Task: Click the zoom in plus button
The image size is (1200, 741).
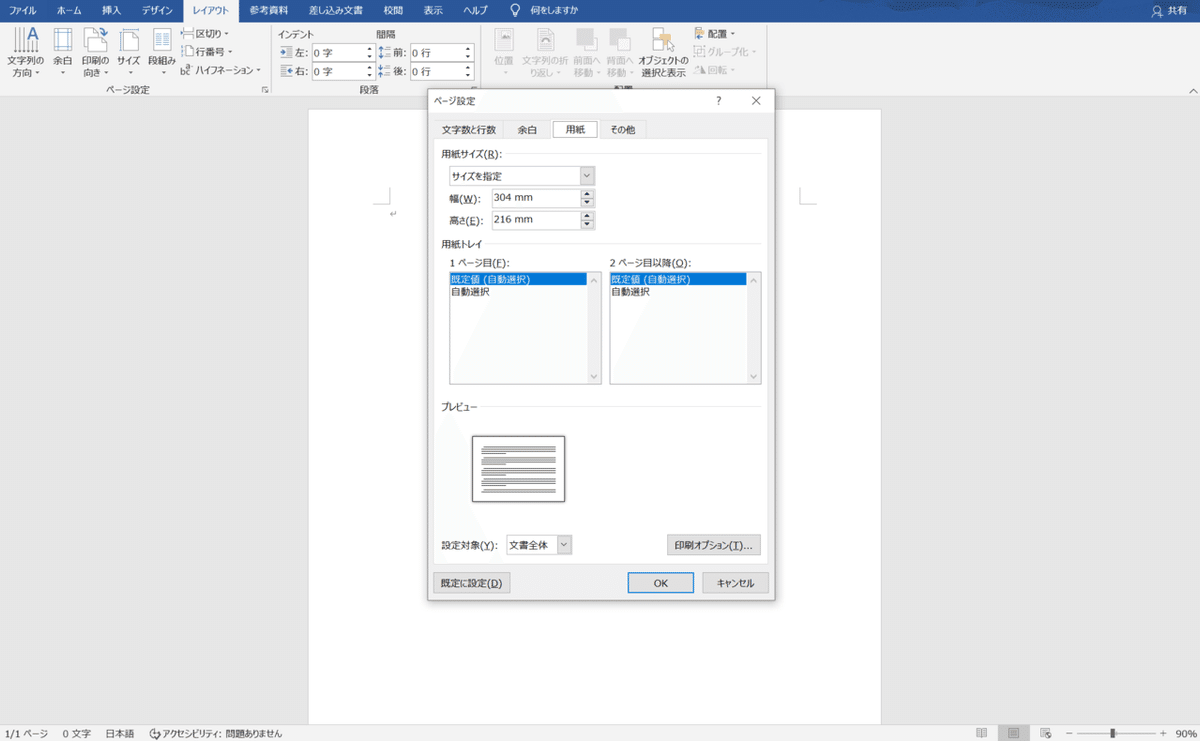Action: pos(1161,733)
